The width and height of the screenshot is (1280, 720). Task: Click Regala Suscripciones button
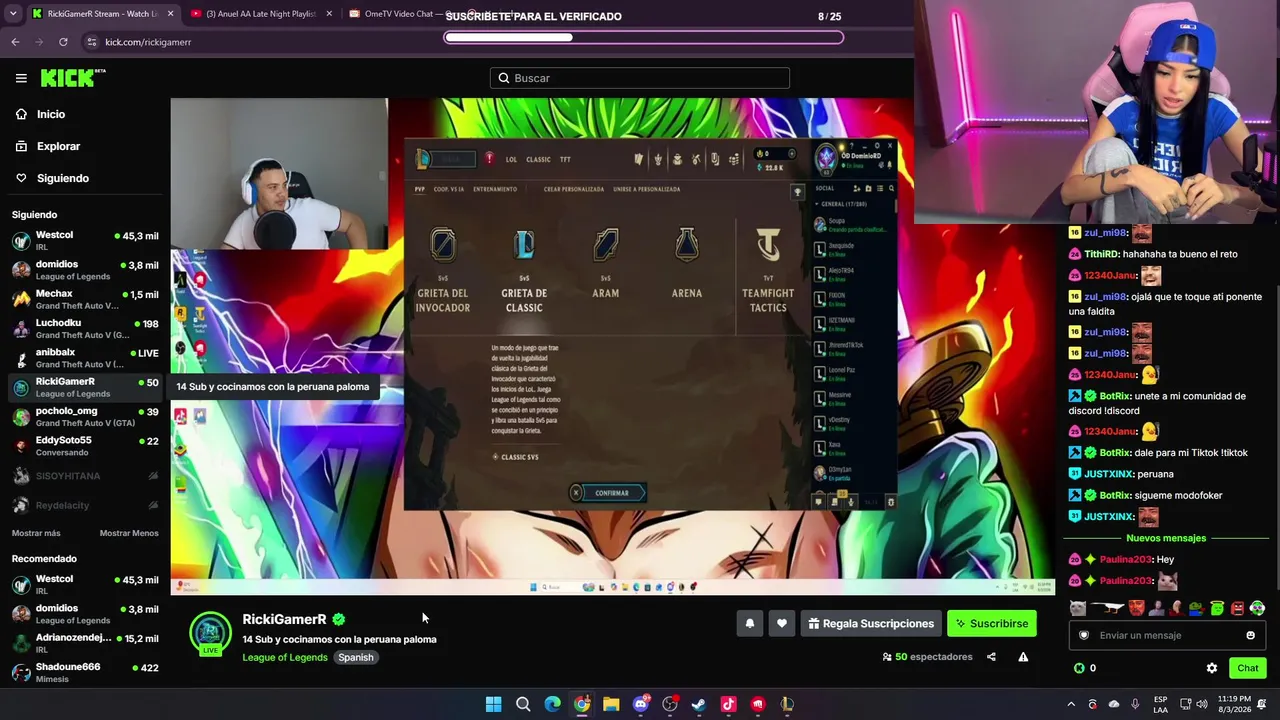tap(871, 624)
